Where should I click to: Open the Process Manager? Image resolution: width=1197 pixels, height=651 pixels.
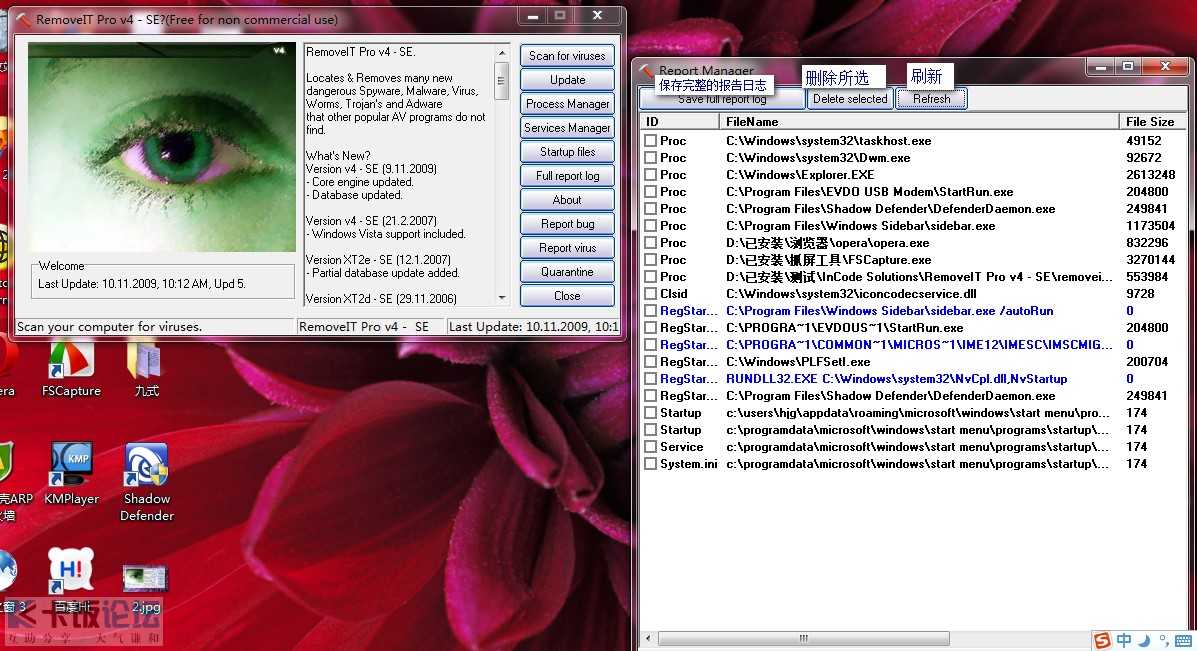[x=567, y=104]
